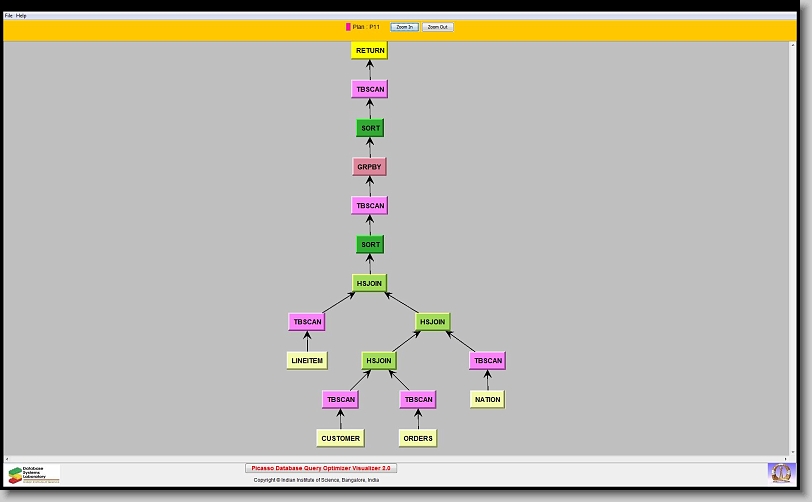Image resolution: width=812 pixels, height=502 pixels.
Task: Click the TBSCAN node above ORDERS
Action: tap(417, 399)
